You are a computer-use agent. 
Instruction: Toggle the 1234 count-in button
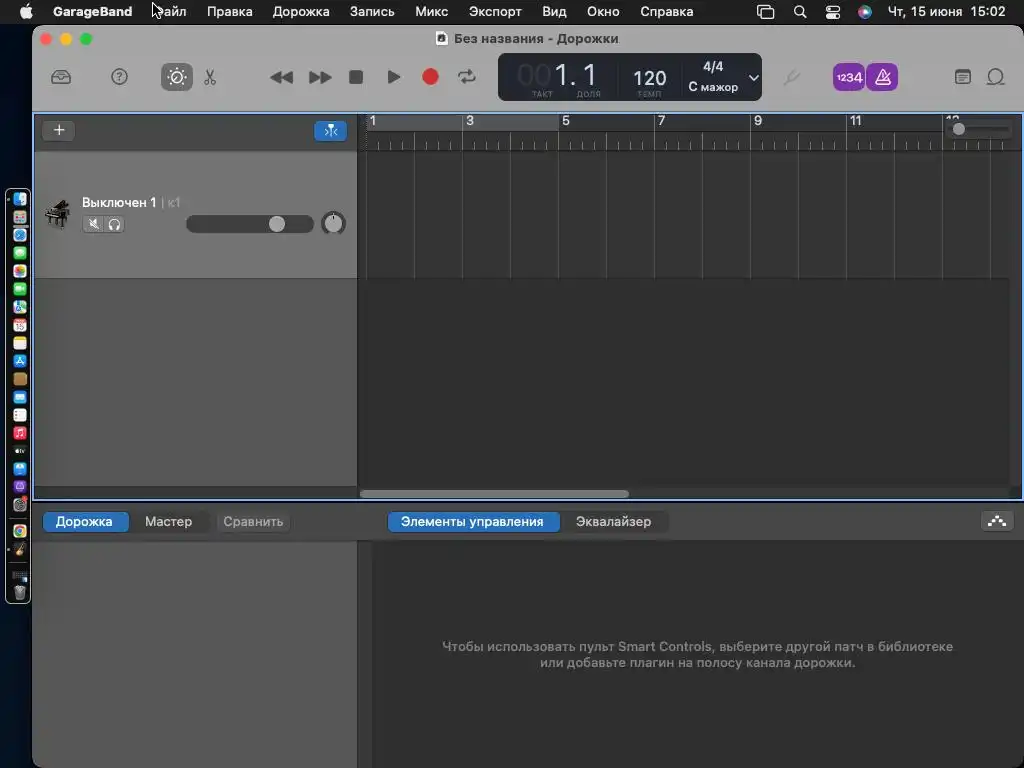pos(848,77)
